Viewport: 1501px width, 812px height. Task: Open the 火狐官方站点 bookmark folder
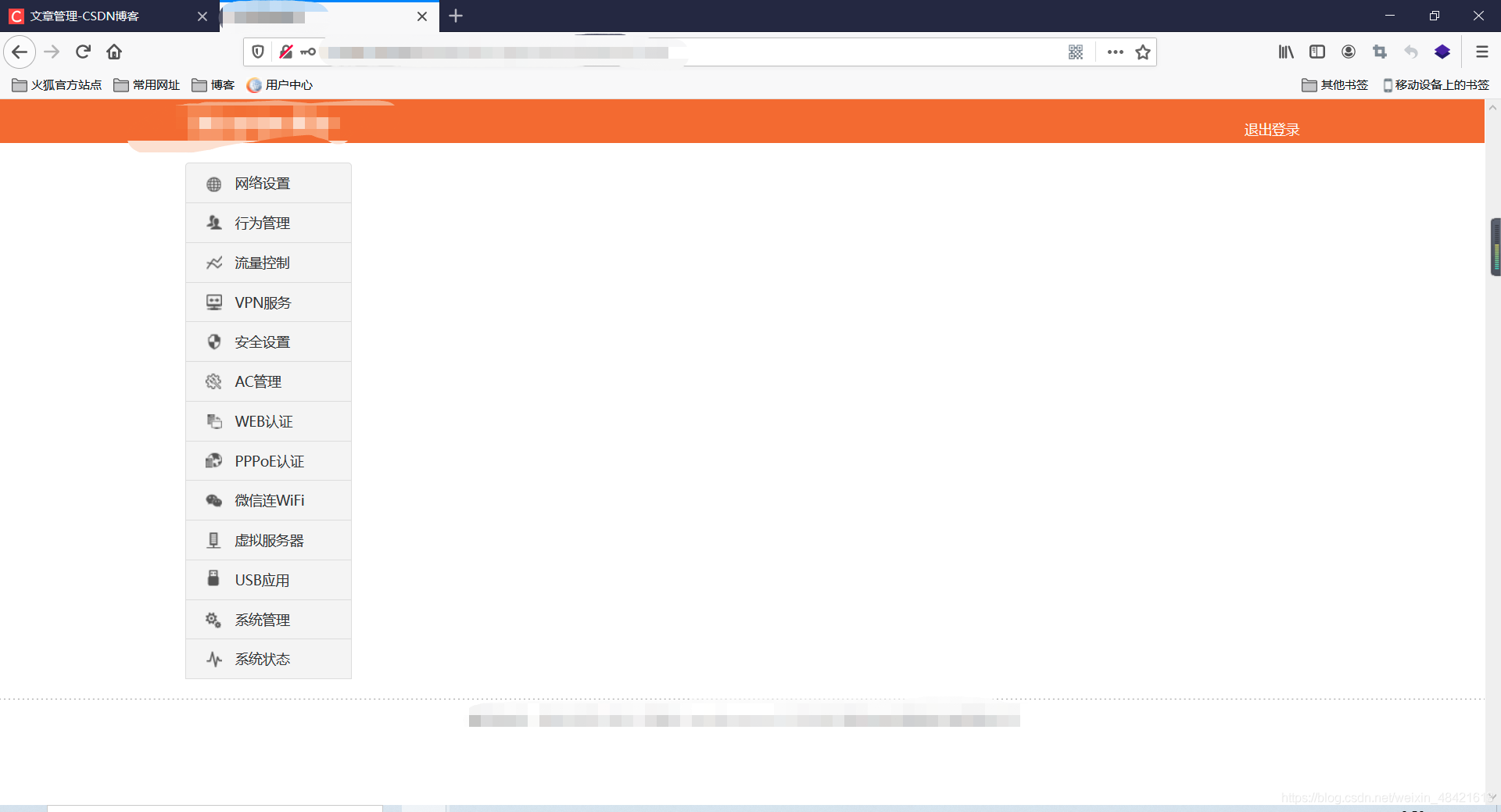[57, 84]
